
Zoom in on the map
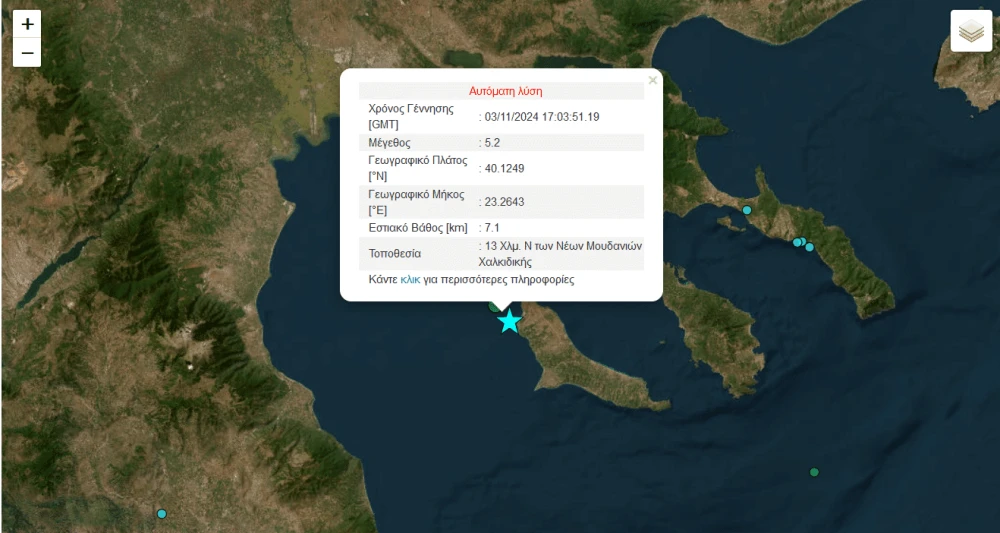tap(27, 24)
